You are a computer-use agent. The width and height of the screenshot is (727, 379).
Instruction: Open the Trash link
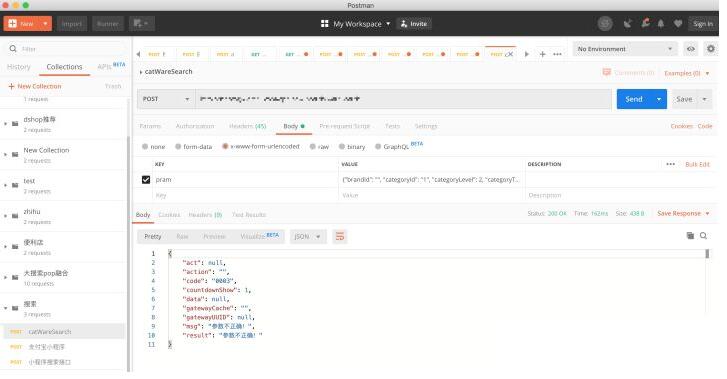tap(113, 86)
